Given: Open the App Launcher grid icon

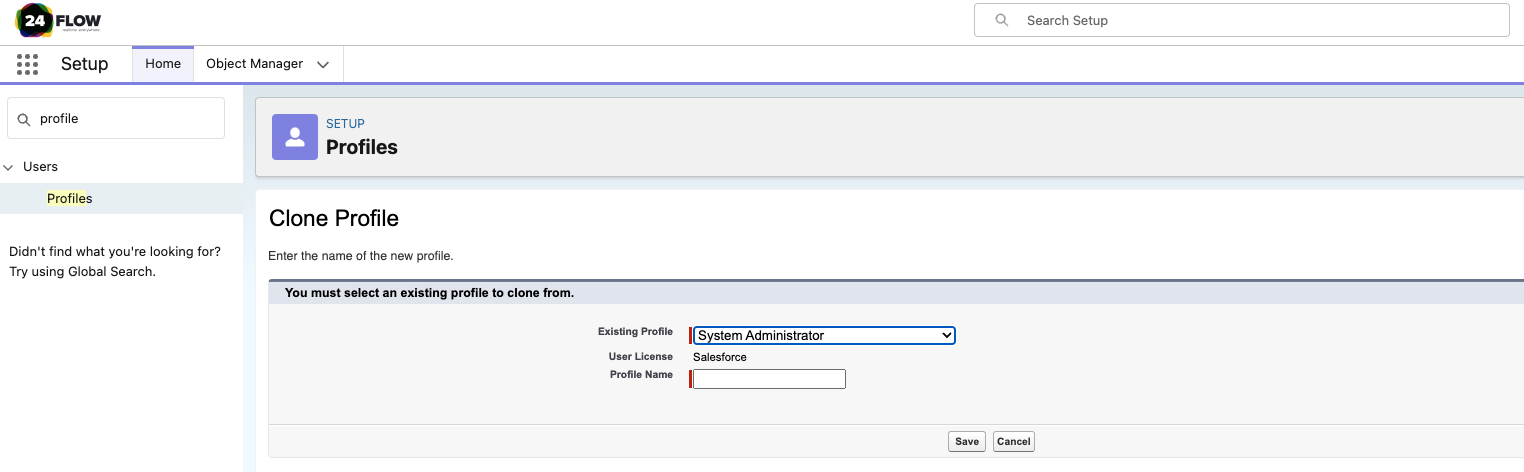Looking at the screenshot, I should (28, 64).
